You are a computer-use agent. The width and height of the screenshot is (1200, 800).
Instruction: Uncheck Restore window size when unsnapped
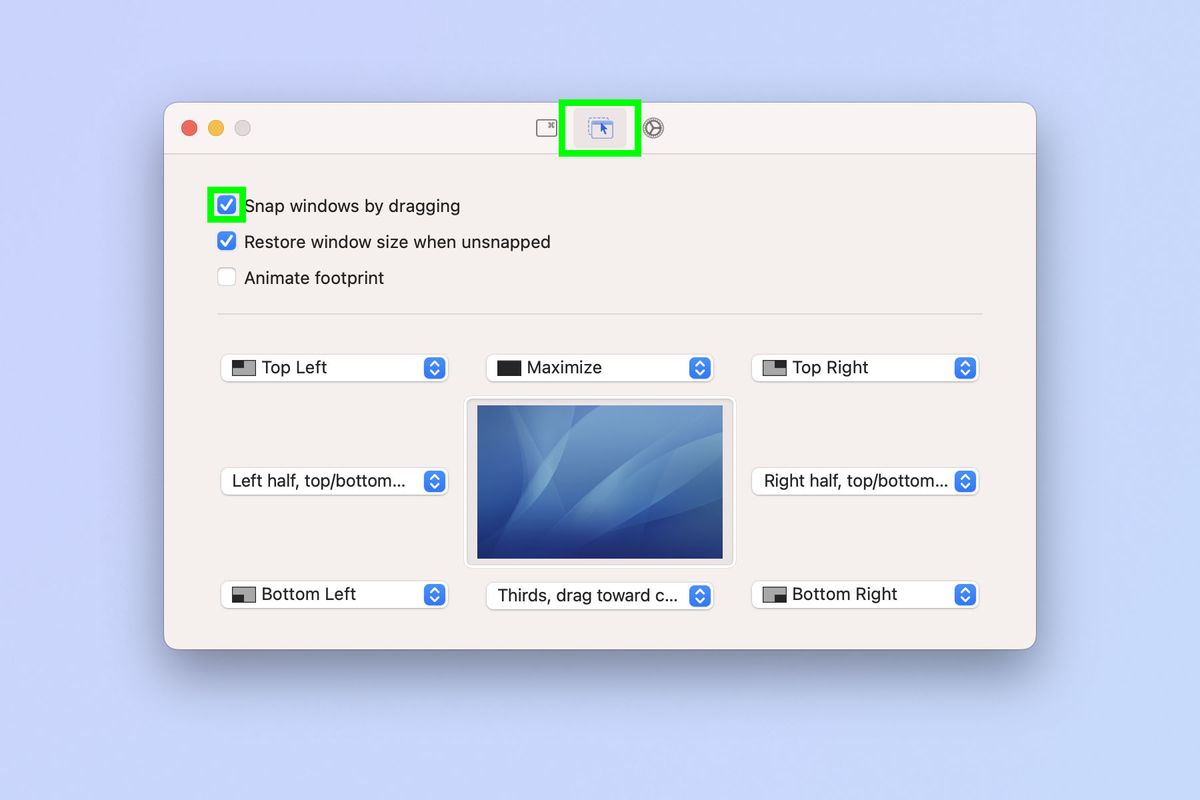tap(227, 241)
